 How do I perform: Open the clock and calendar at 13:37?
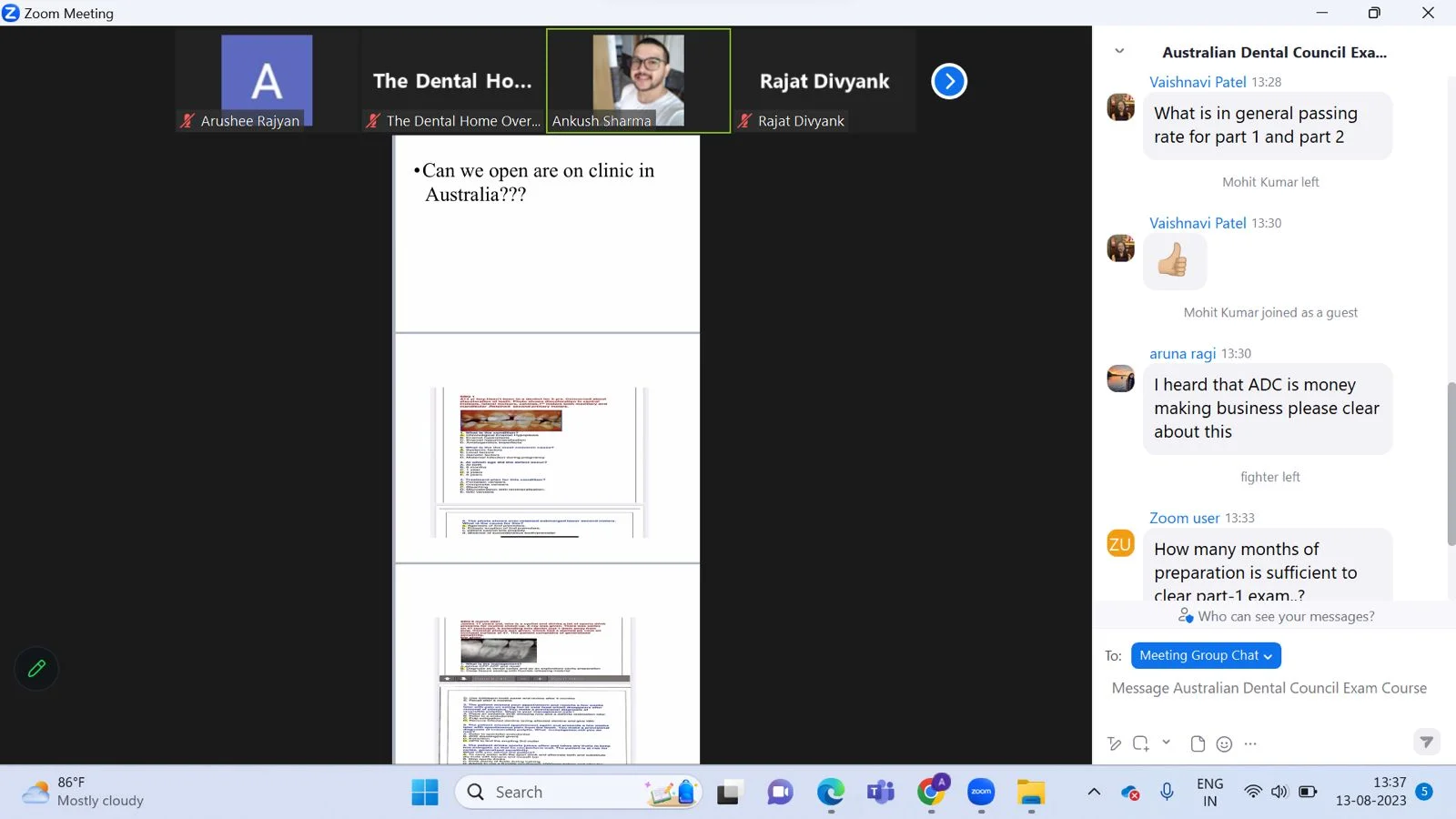point(1370,792)
